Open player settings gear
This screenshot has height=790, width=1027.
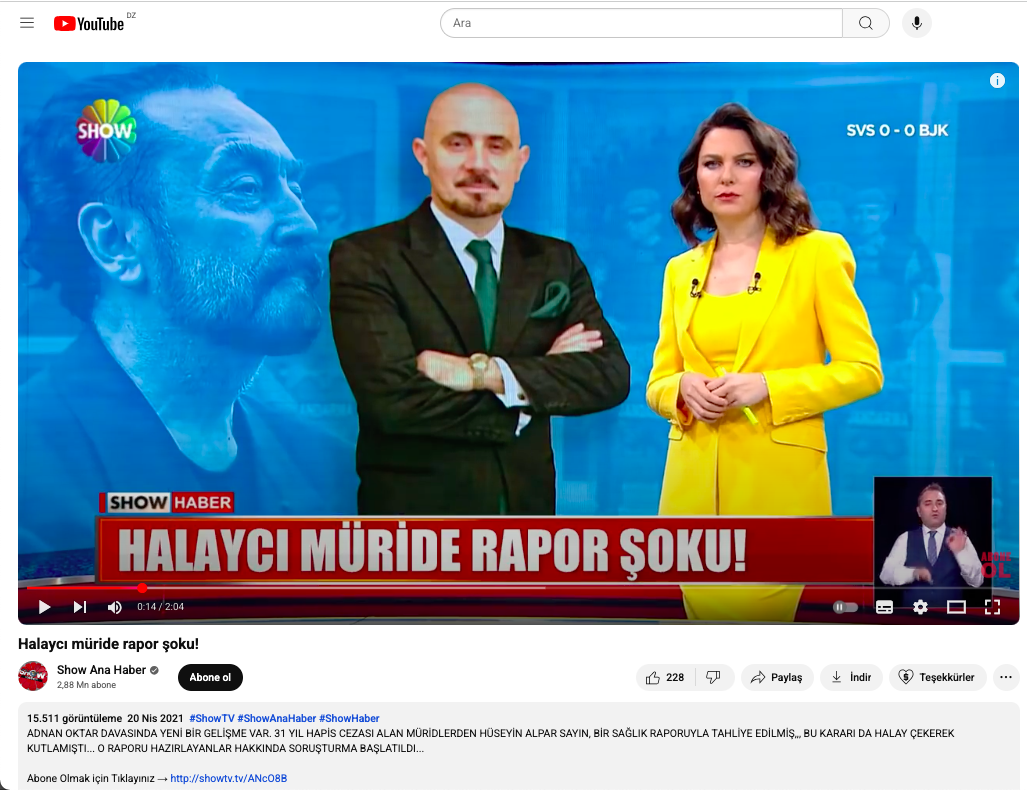920,607
